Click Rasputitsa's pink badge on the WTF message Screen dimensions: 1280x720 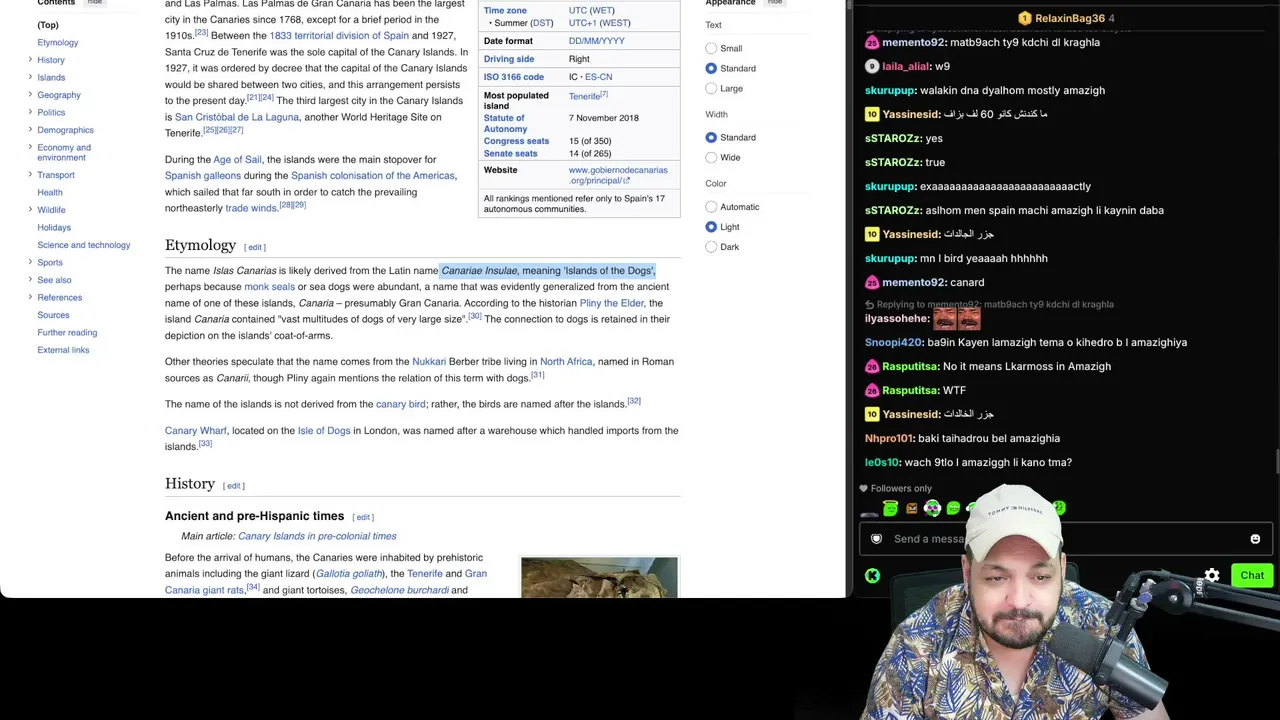pos(872,390)
